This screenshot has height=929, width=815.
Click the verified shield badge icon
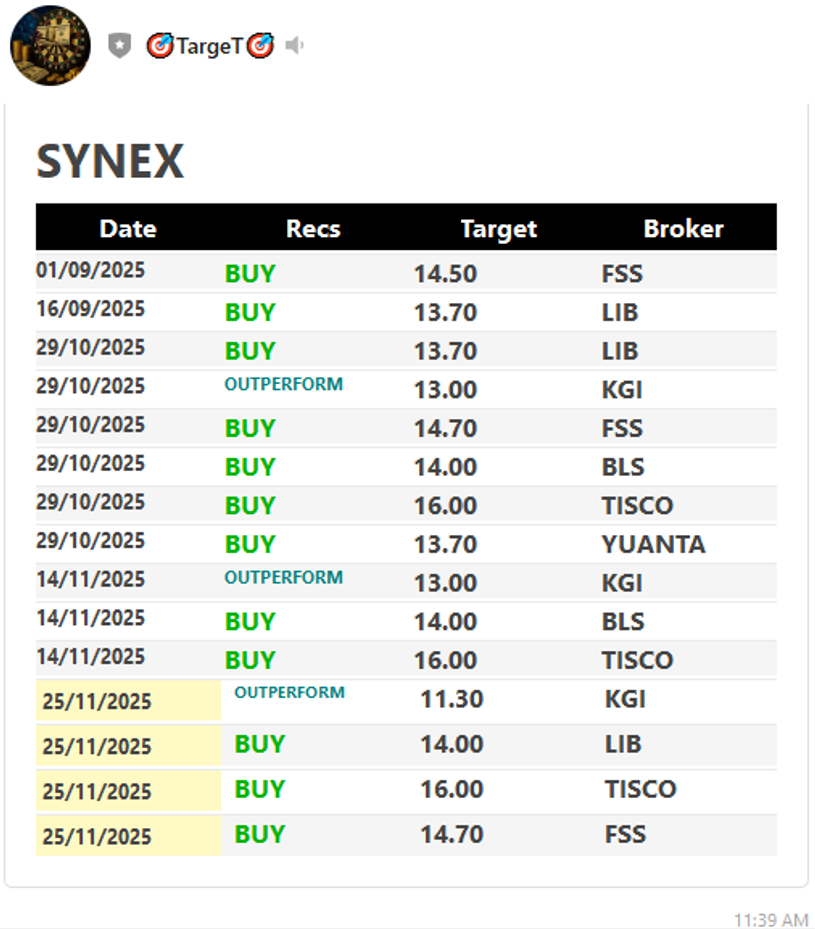pos(120,45)
